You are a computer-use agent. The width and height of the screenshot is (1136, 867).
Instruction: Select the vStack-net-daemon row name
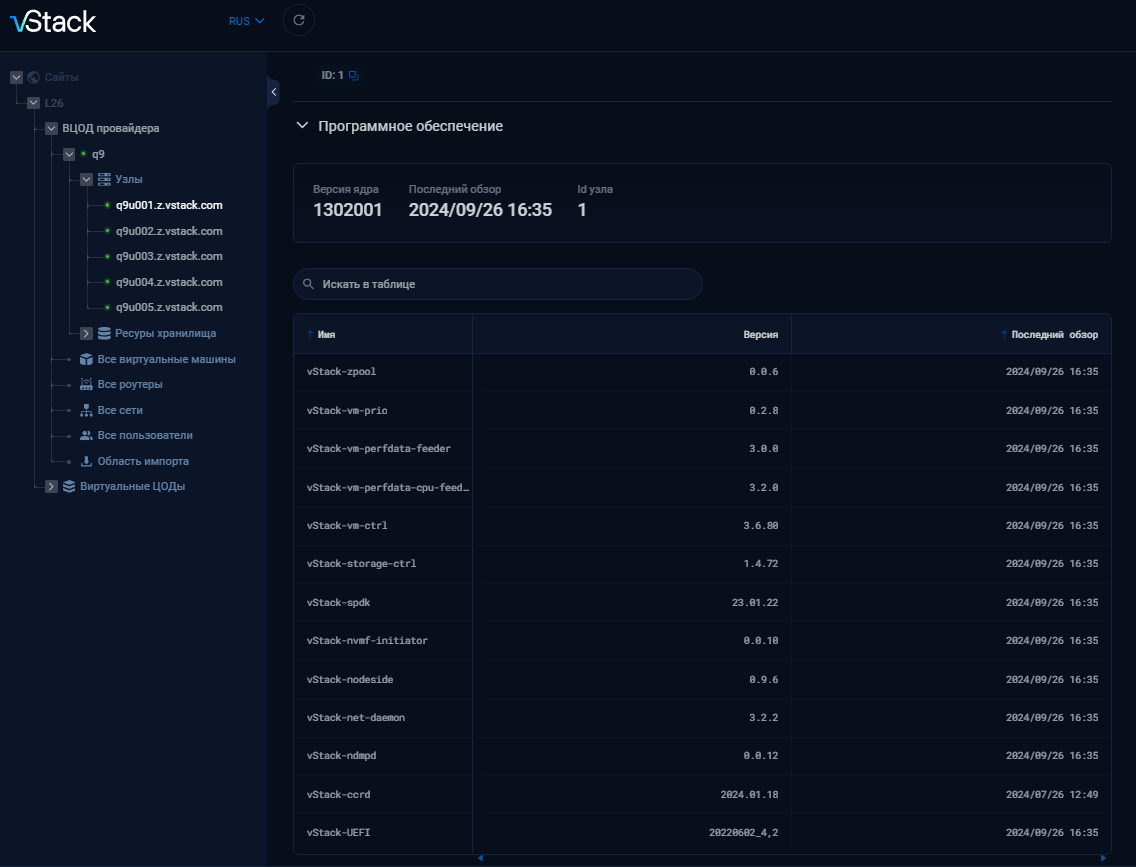pyautogui.click(x=356, y=718)
